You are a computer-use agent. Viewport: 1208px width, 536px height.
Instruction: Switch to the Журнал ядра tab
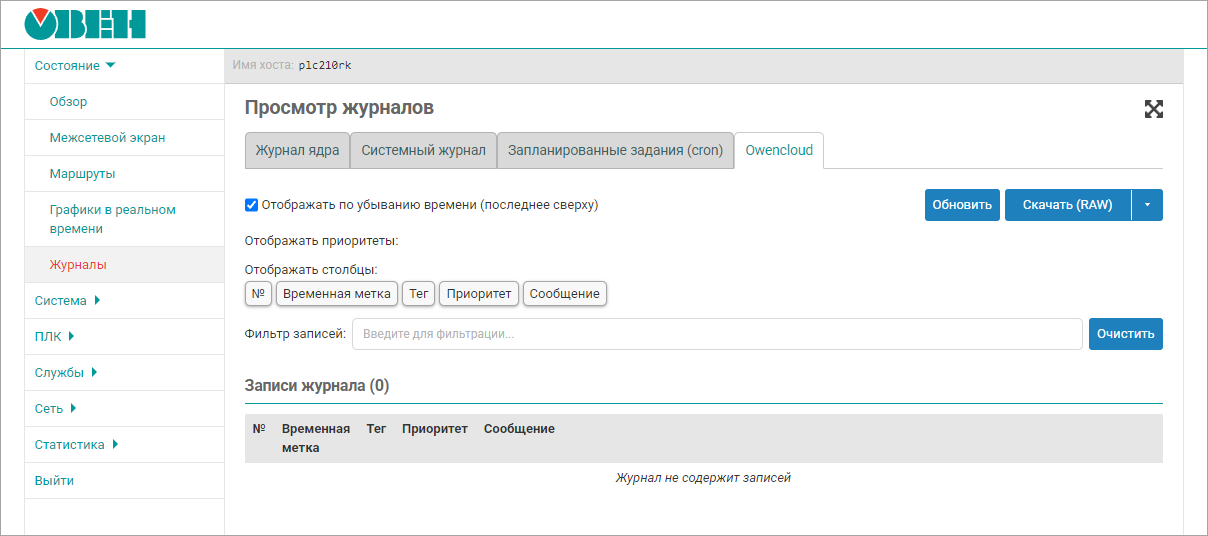point(297,151)
